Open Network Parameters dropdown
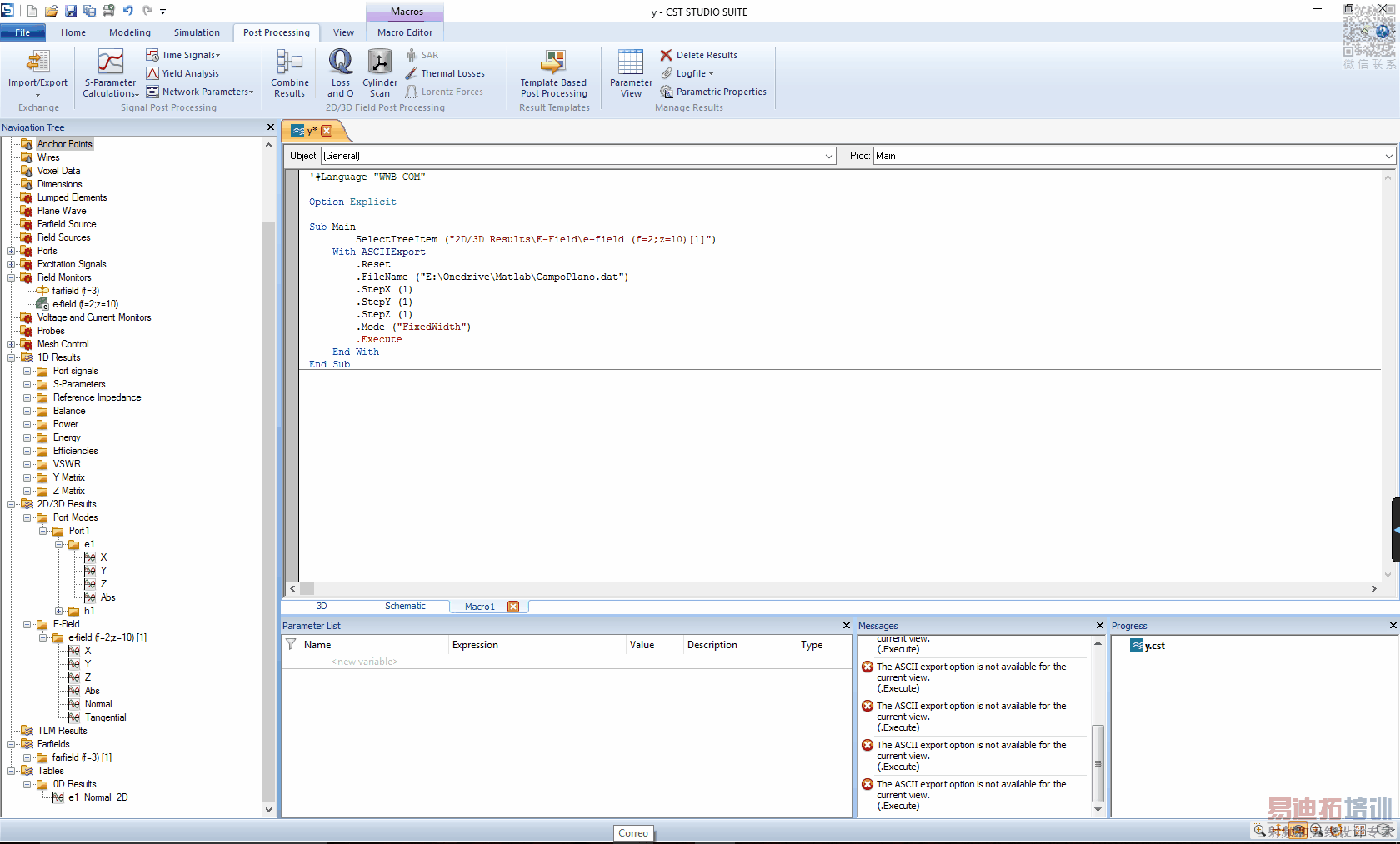 [x=200, y=92]
